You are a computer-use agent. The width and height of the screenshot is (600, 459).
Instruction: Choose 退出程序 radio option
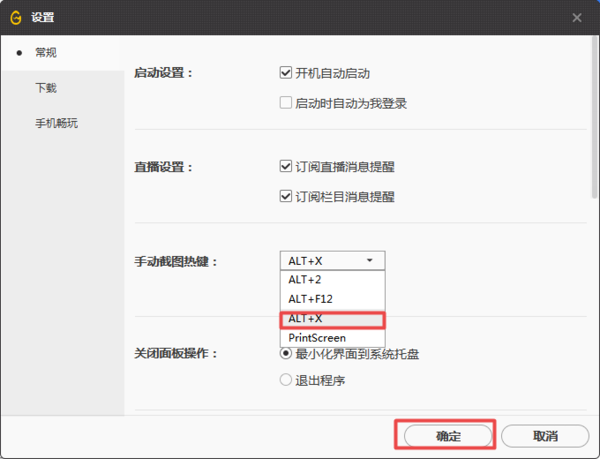[286, 380]
